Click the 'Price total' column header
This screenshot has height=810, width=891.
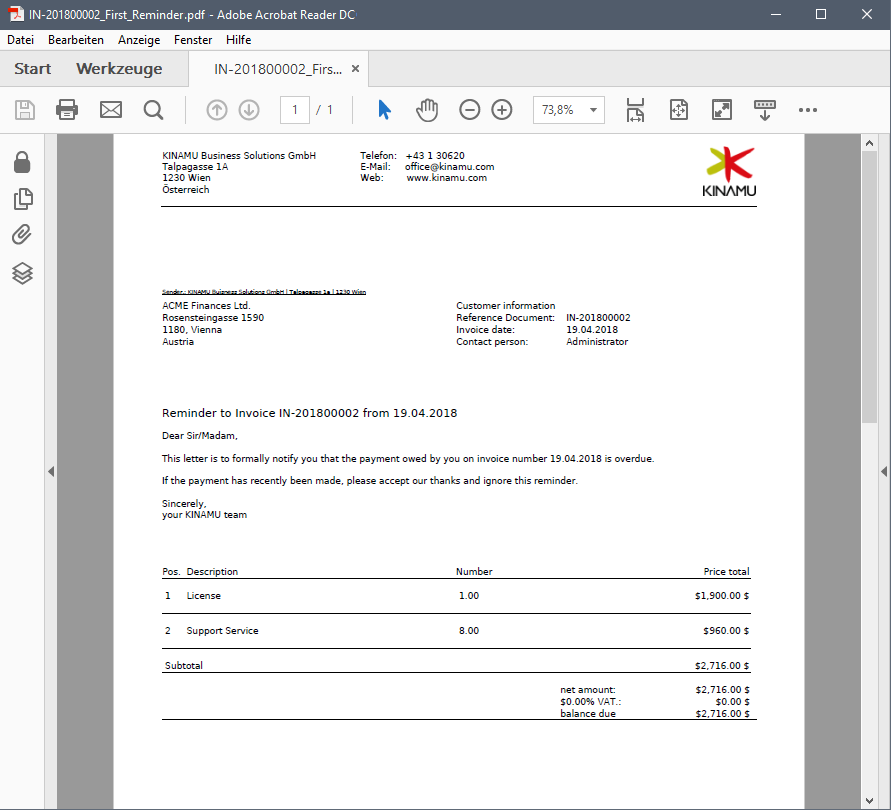pyautogui.click(x=726, y=572)
